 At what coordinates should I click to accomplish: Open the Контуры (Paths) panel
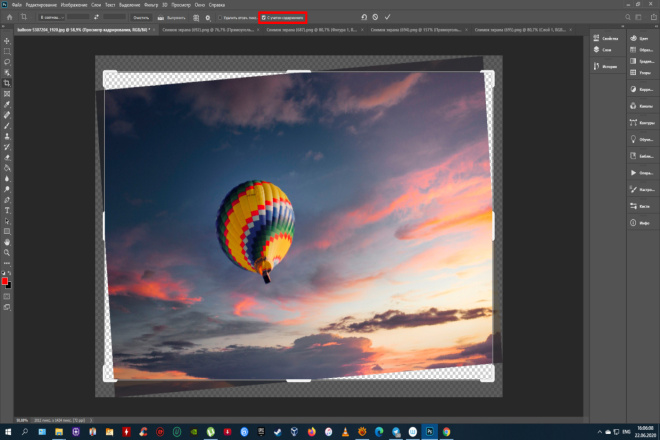point(642,123)
